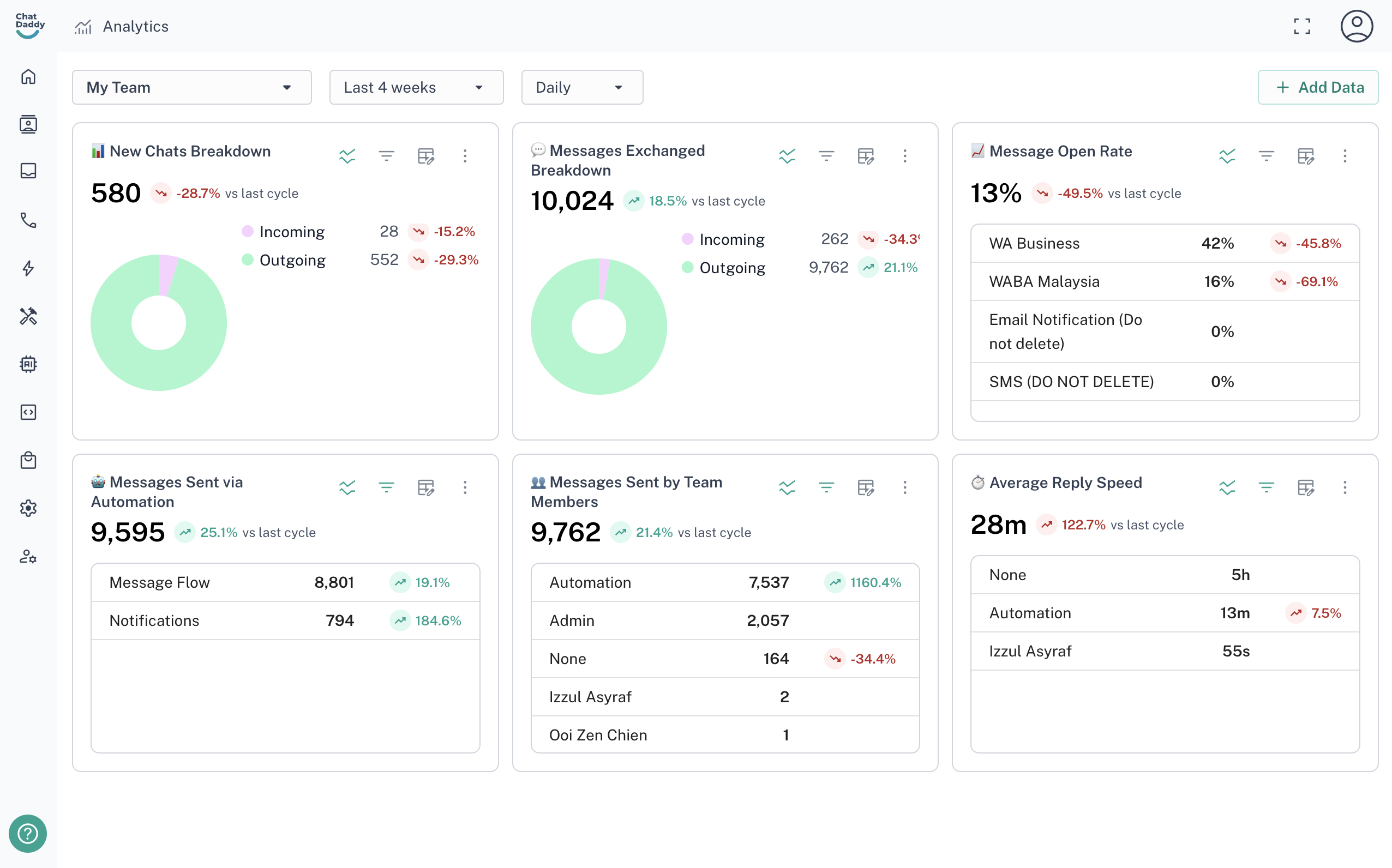Click the help question mark button

(x=28, y=833)
